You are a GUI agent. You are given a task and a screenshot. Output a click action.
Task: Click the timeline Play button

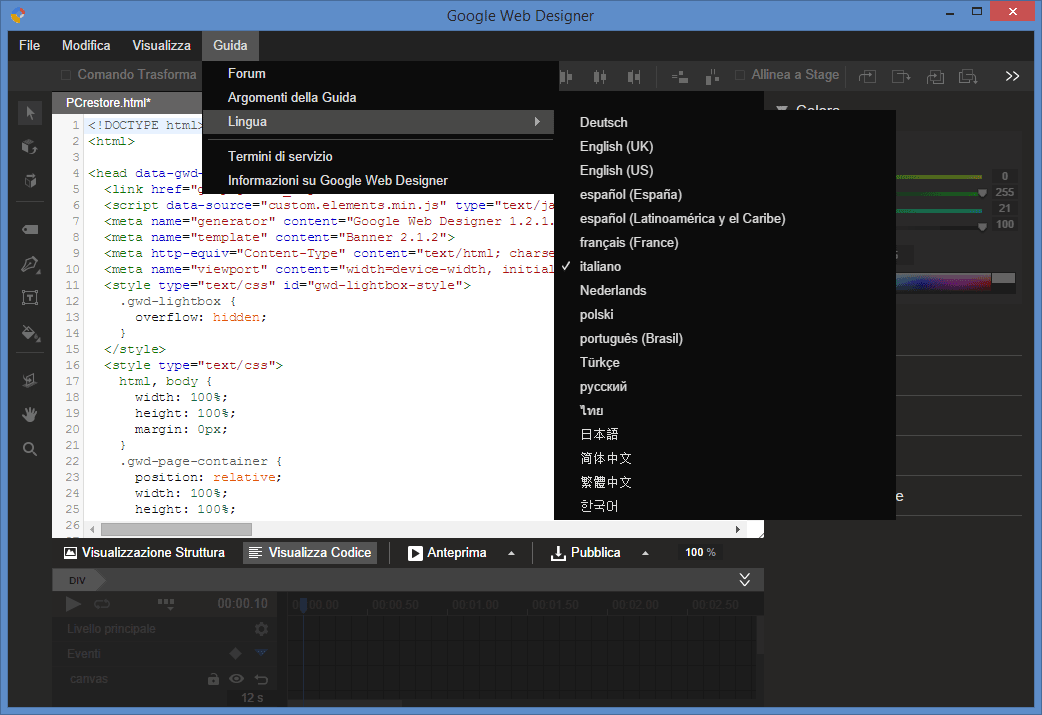[73, 604]
